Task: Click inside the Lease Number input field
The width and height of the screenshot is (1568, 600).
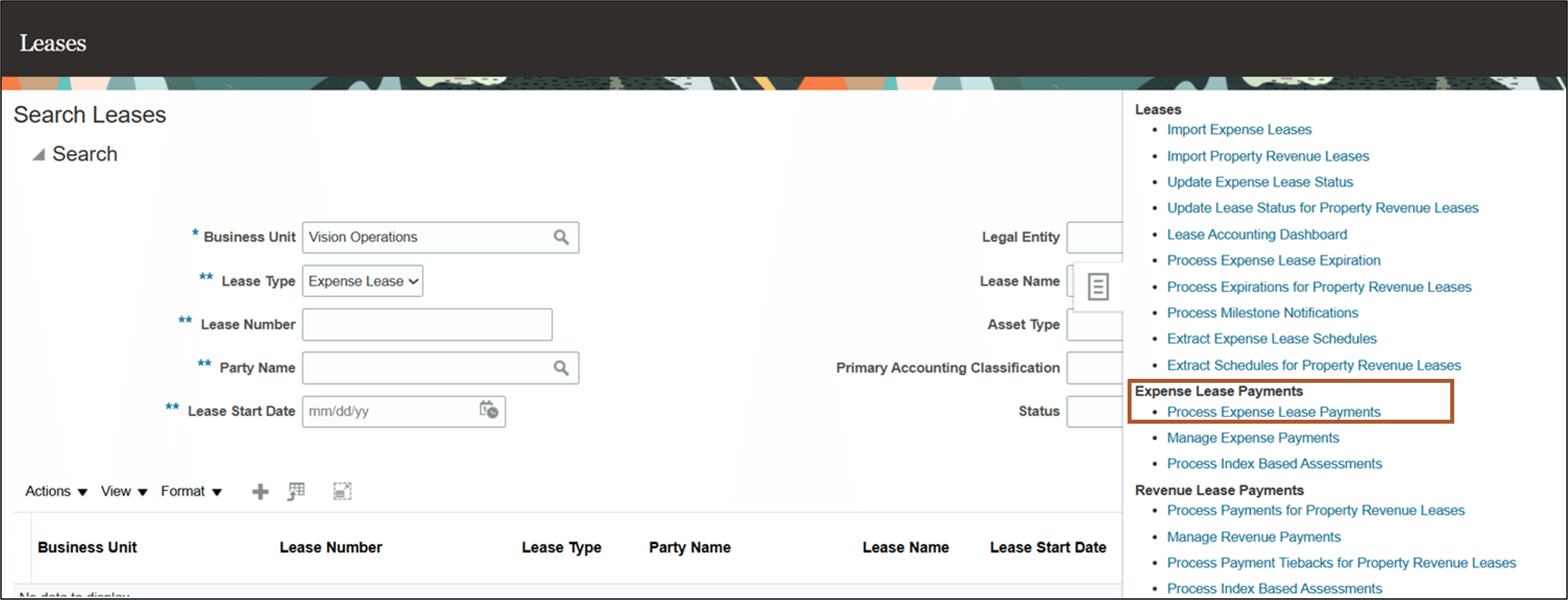Action: (x=427, y=324)
